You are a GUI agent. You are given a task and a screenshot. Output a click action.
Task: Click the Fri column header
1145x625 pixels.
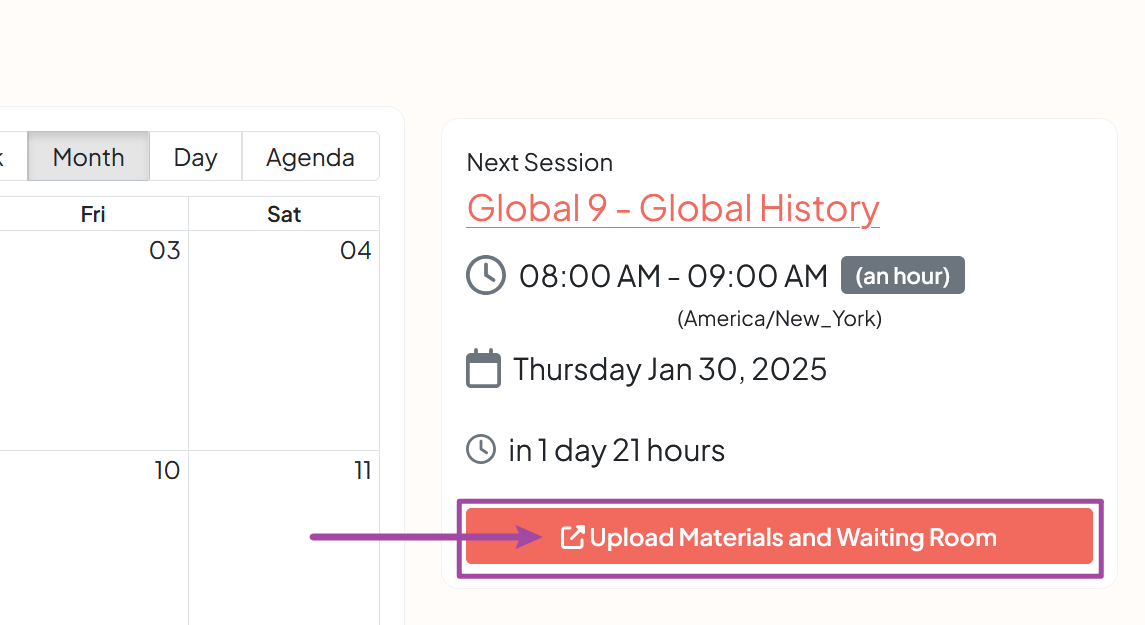(x=92, y=213)
